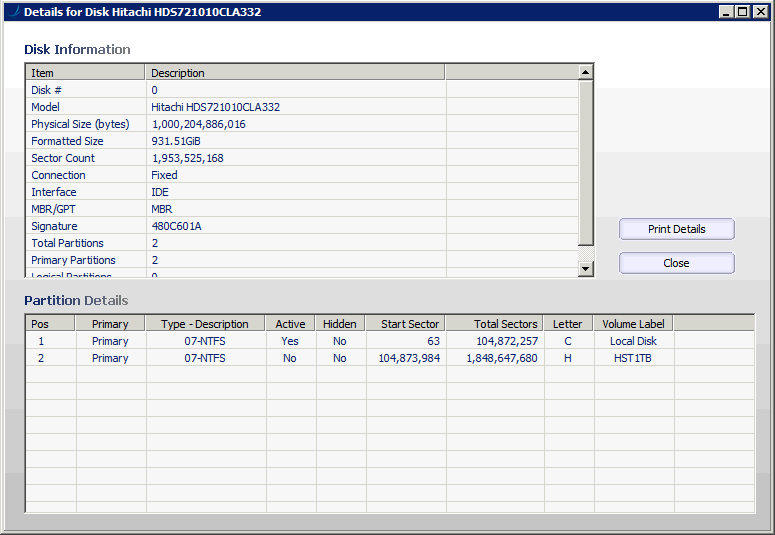Image resolution: width=775 pixels, height=535 pixels.
Task: Sort by Start Sector column header
Action: [x=405, y=324]
